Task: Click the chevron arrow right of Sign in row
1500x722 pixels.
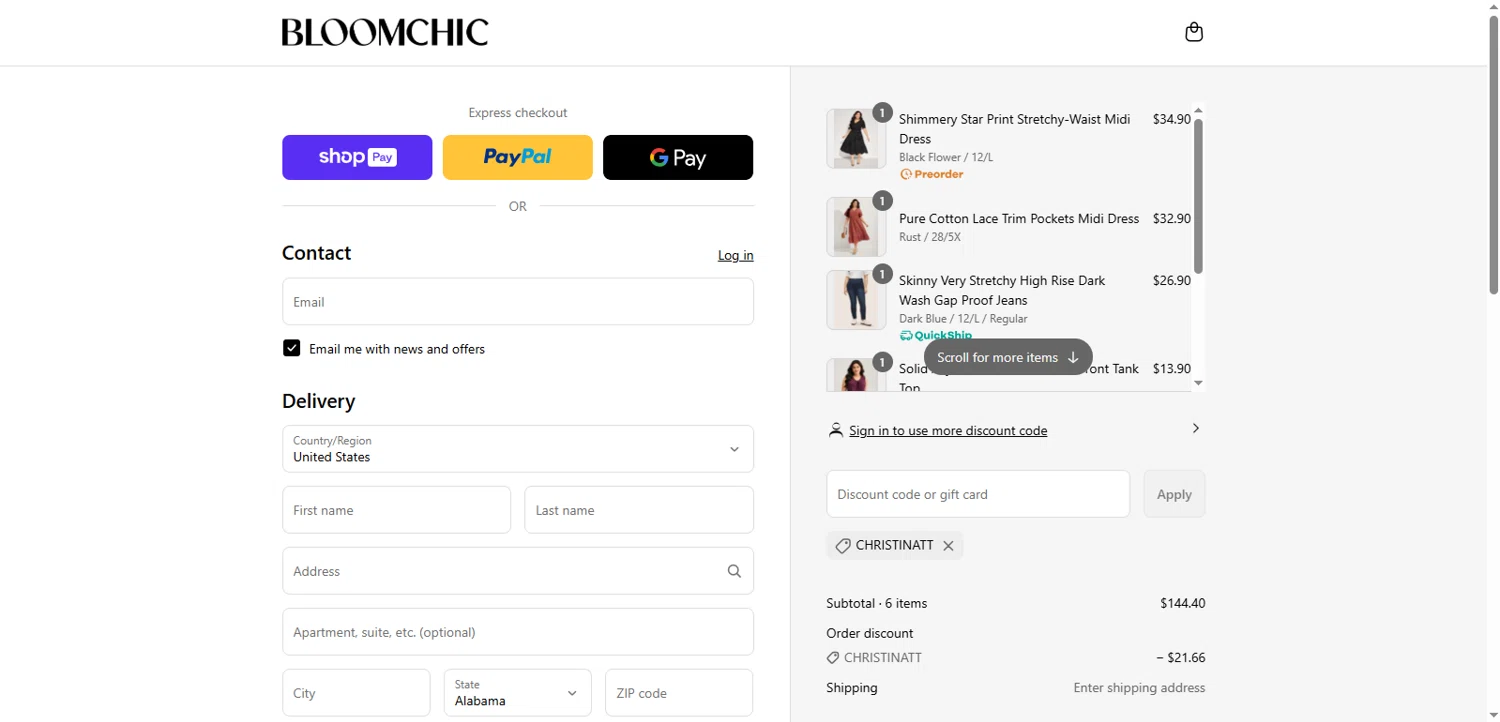Action: point(1195,428)
